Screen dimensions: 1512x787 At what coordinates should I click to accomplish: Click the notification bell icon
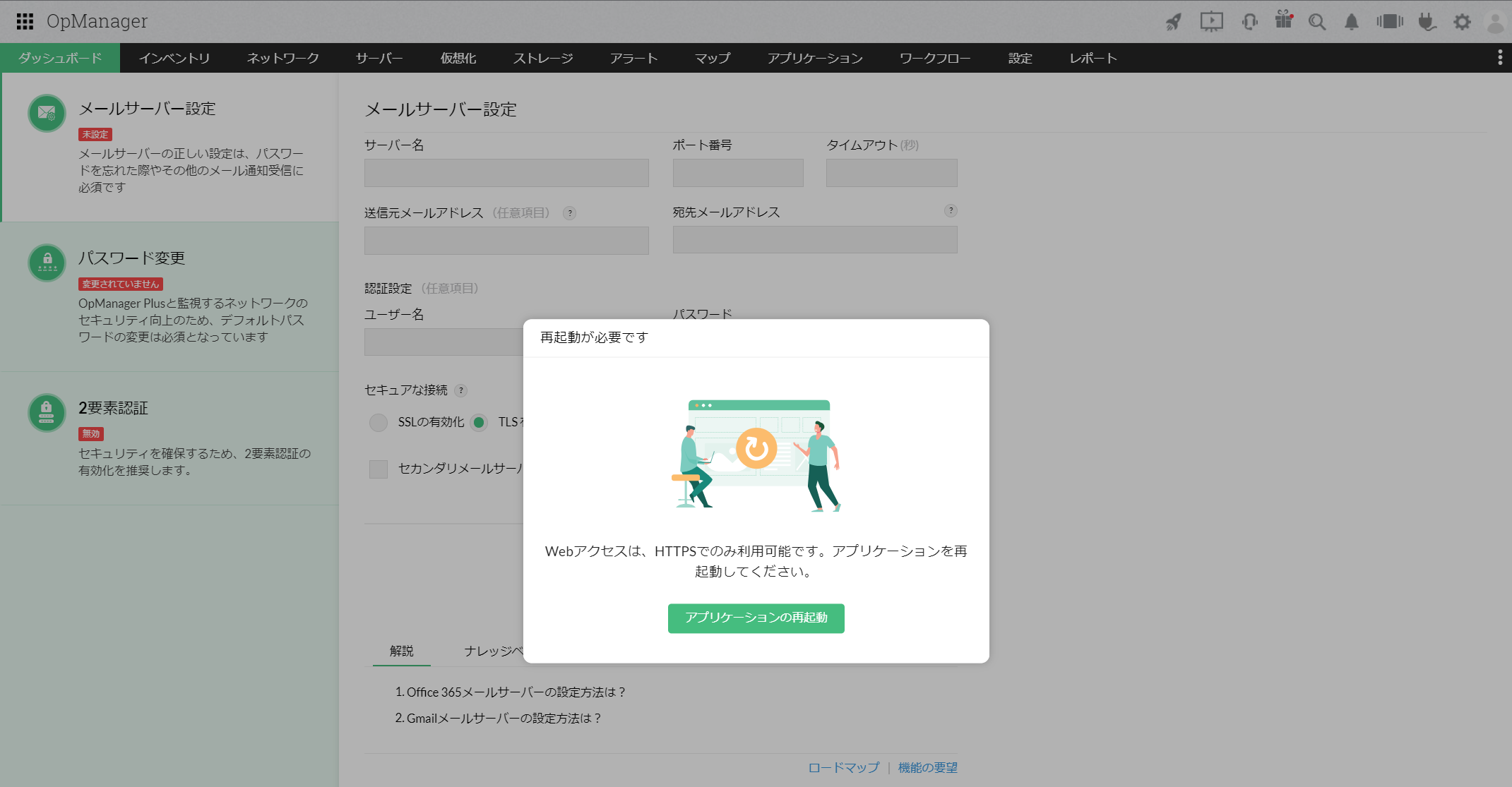point(1351,22)
